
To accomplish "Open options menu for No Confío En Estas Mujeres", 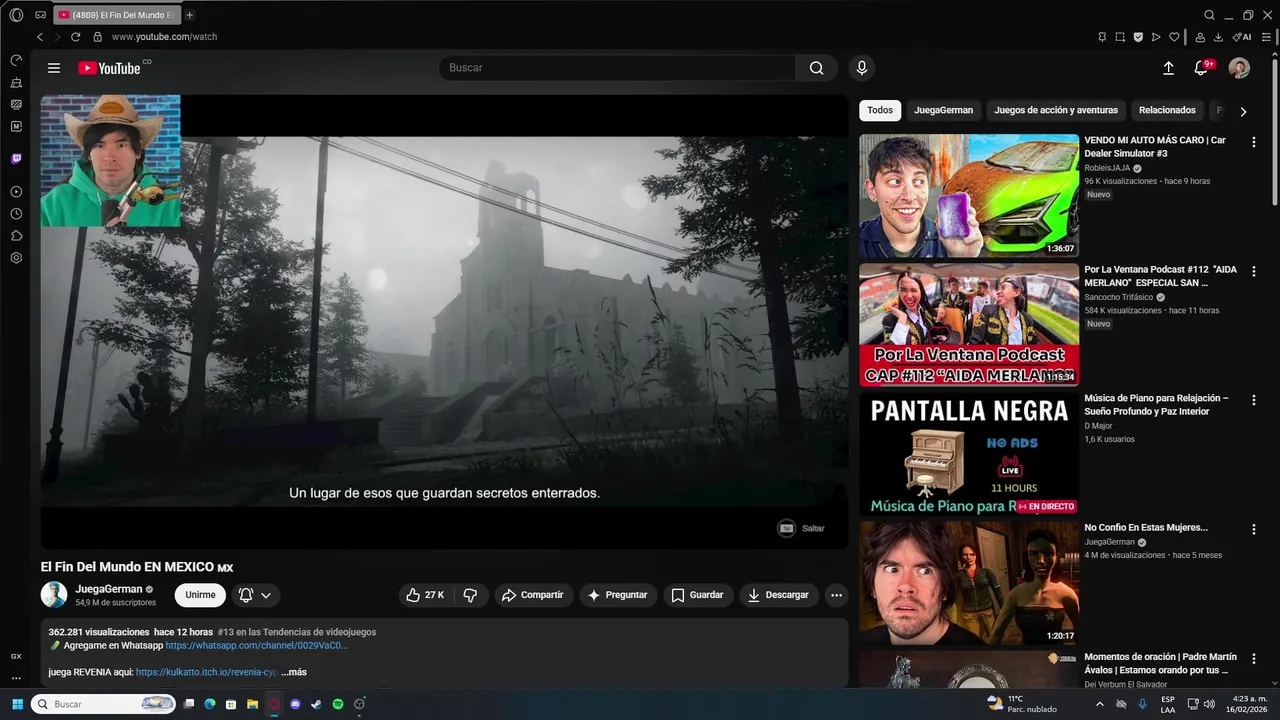I will tap(1254, 529).
